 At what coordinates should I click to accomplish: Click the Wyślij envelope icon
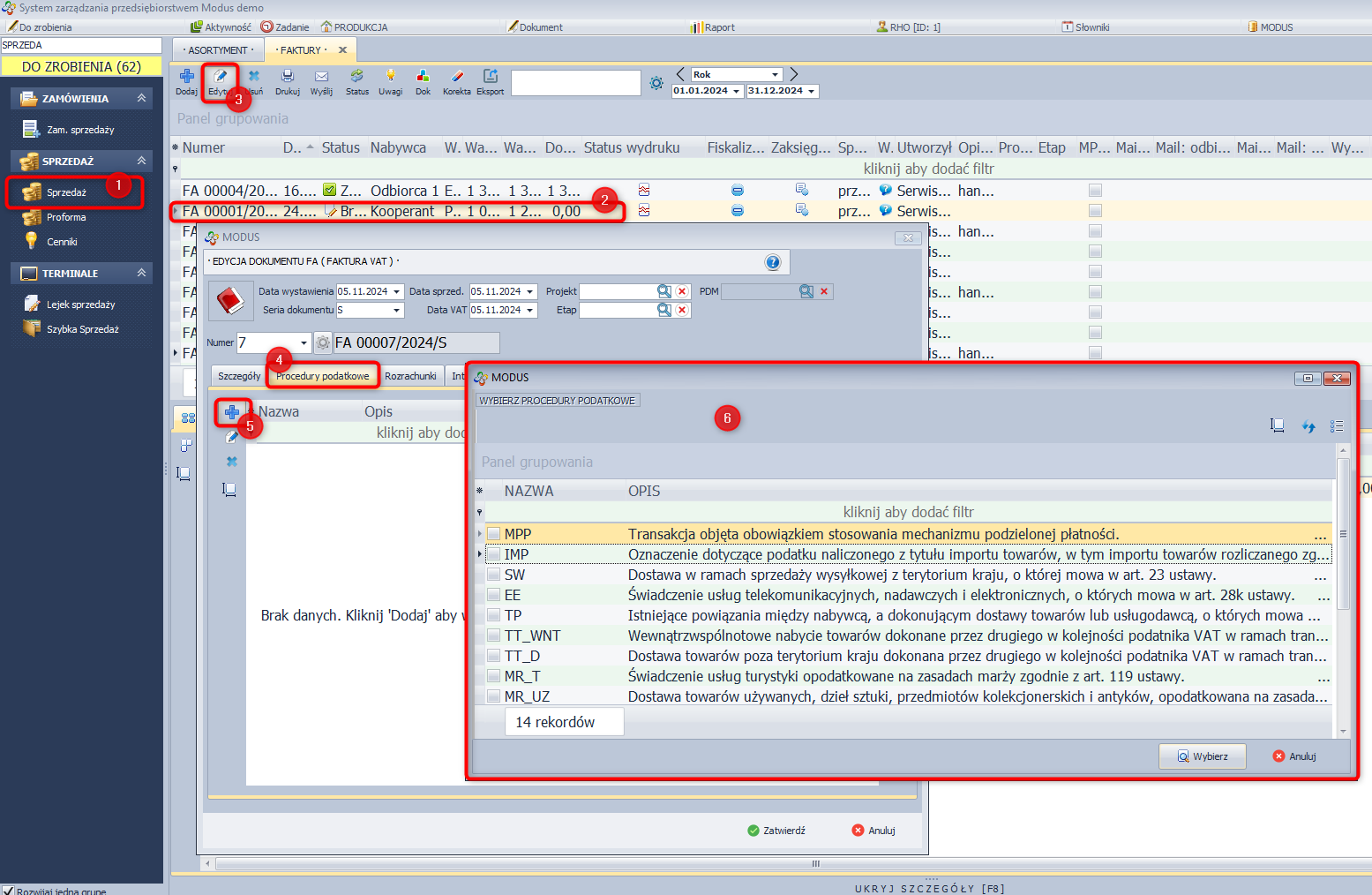pyautogui.click(x=321, y=77)
